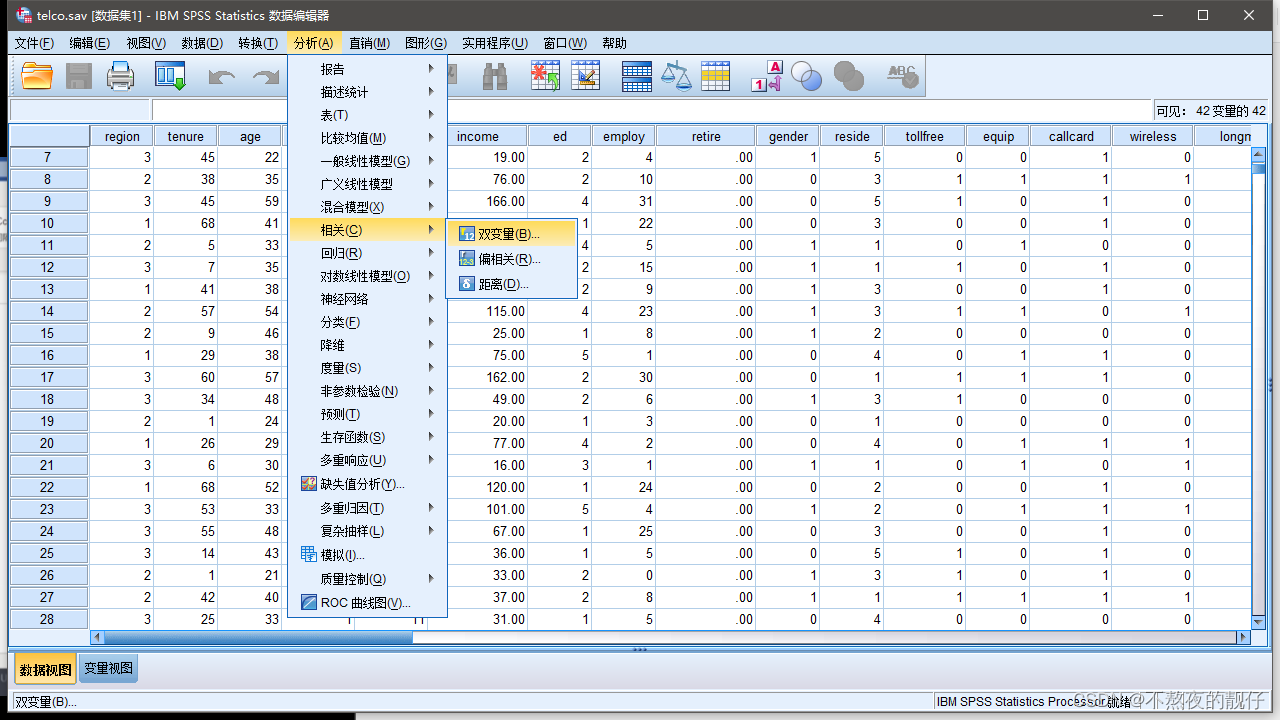Expand the 混合模型(X) submenu
1280x720 pixels.
[367, 207]
